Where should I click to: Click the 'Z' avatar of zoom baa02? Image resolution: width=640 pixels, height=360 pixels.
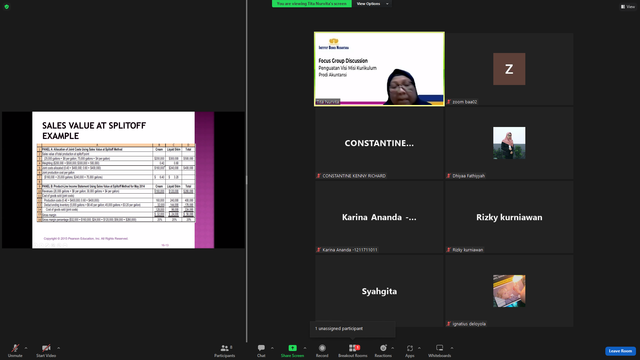[x=509, y=69]
